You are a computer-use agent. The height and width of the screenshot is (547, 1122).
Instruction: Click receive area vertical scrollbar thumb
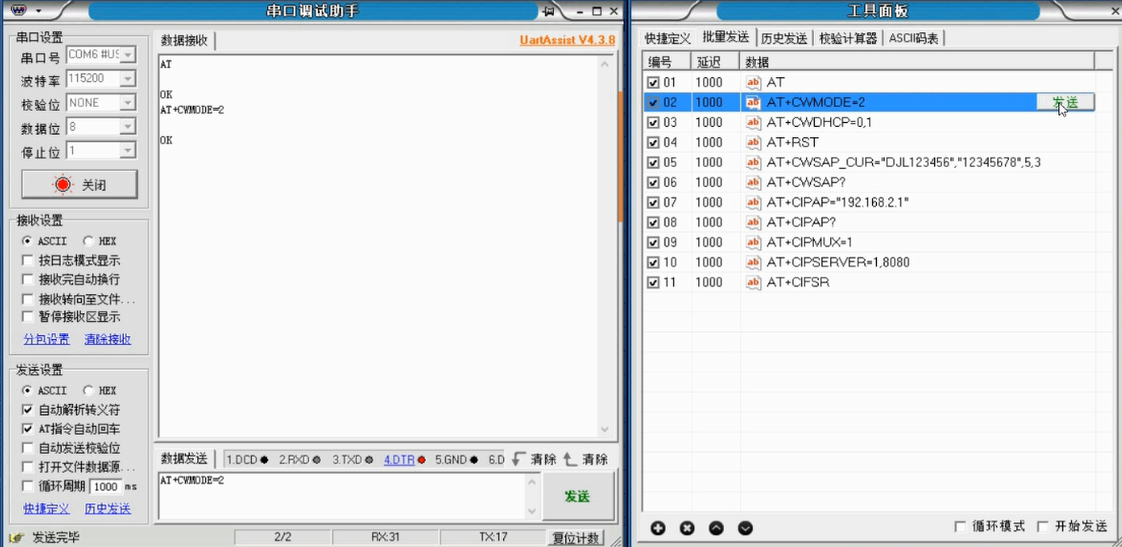pyautogui.click(x=621, y=156)
